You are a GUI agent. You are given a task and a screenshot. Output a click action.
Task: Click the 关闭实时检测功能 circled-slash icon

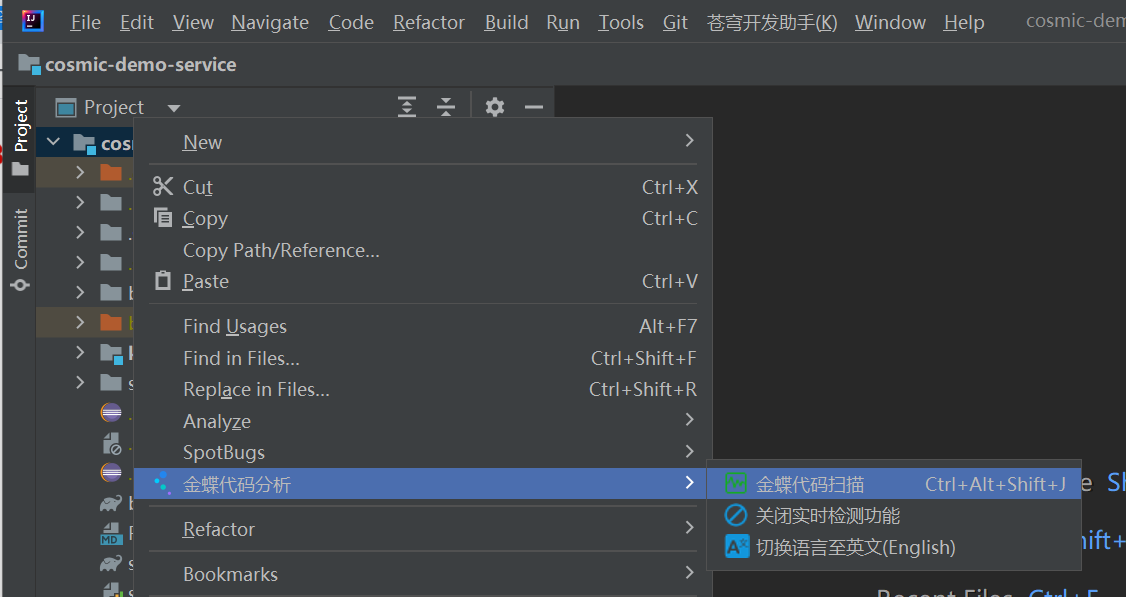point(736,514)
